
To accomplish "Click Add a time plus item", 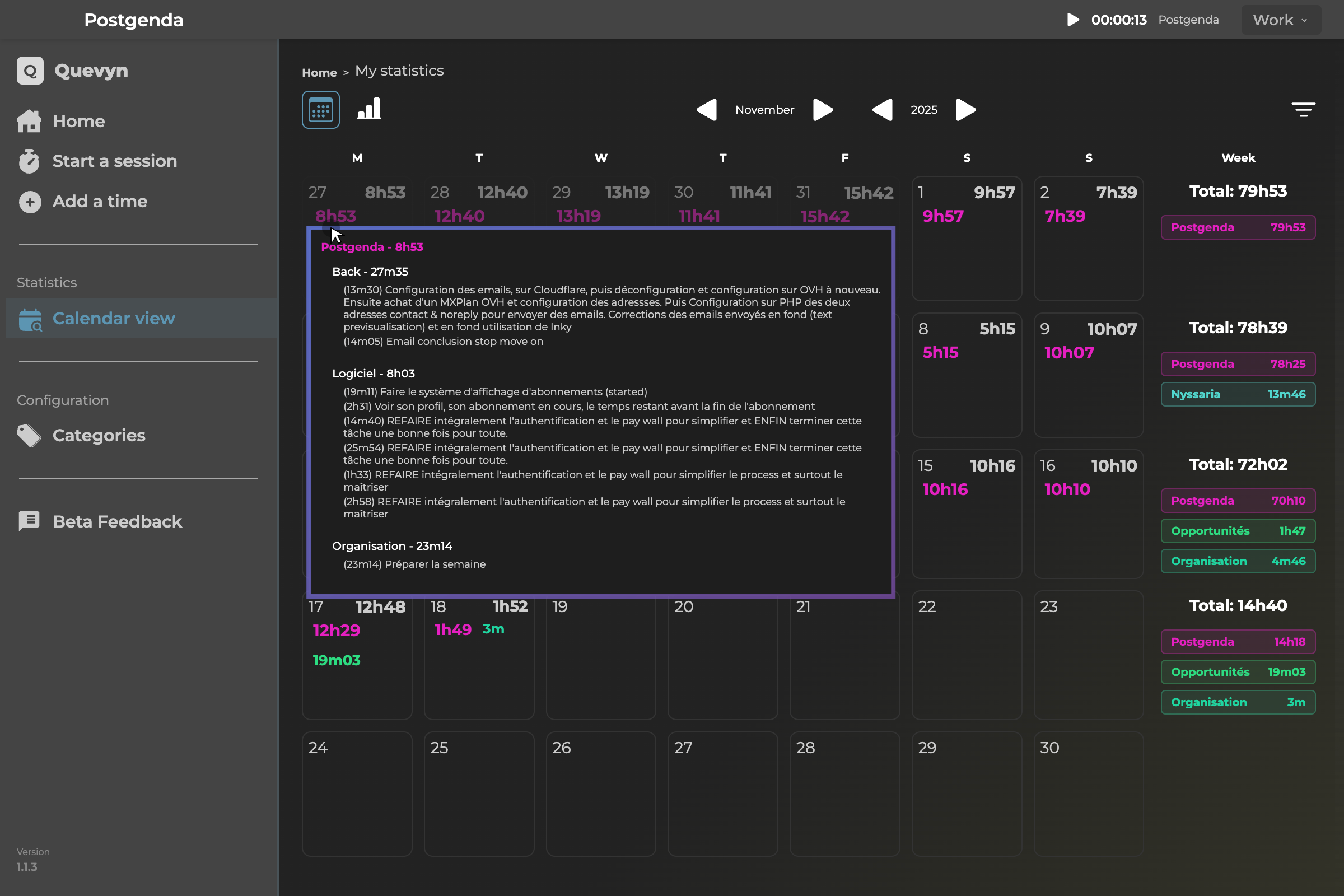I will click(83, 201).
